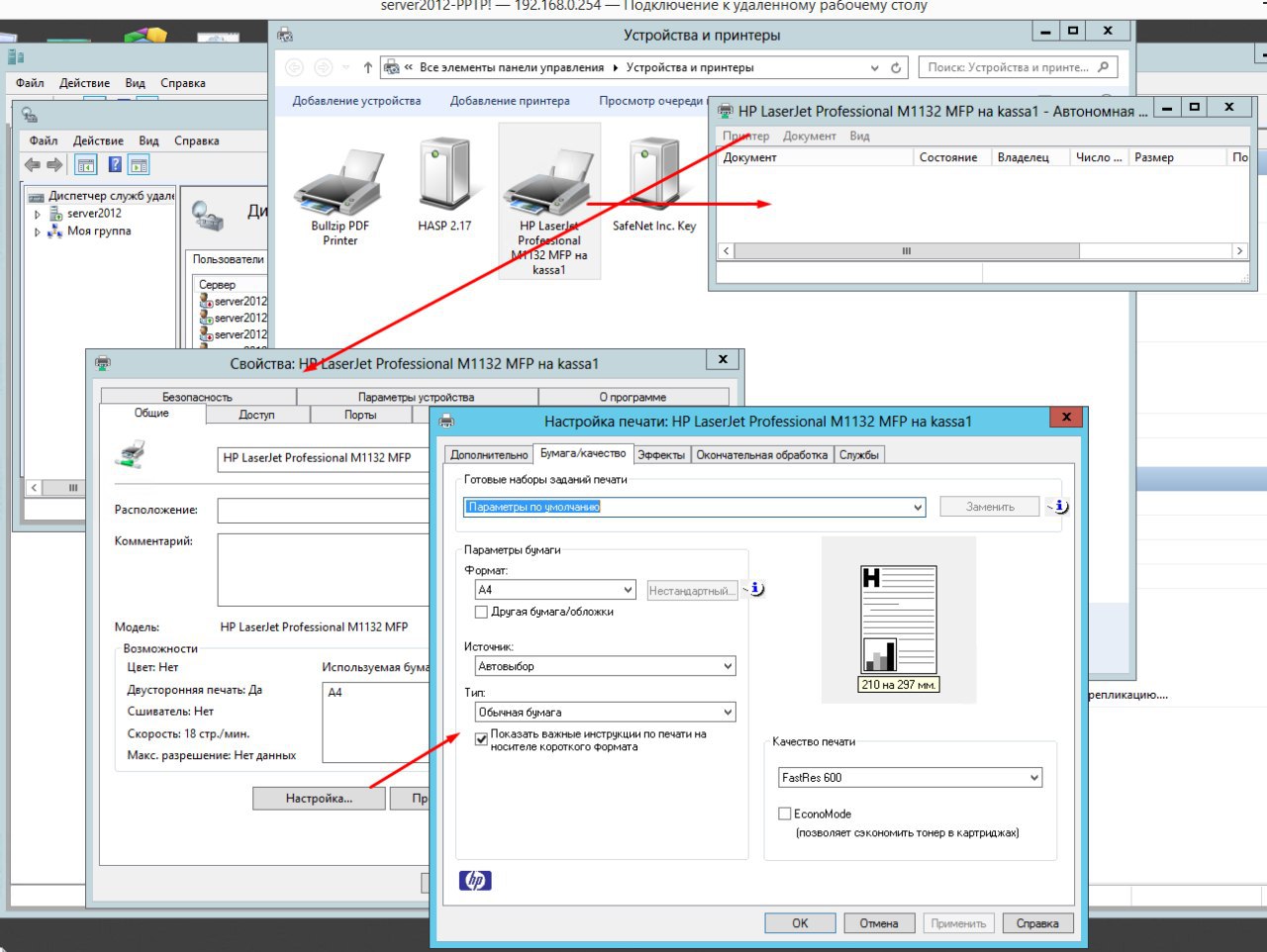1267x952 pixels.
Task: Click the info icon beside the Заменить button
Action: (x=1060, y=506)
